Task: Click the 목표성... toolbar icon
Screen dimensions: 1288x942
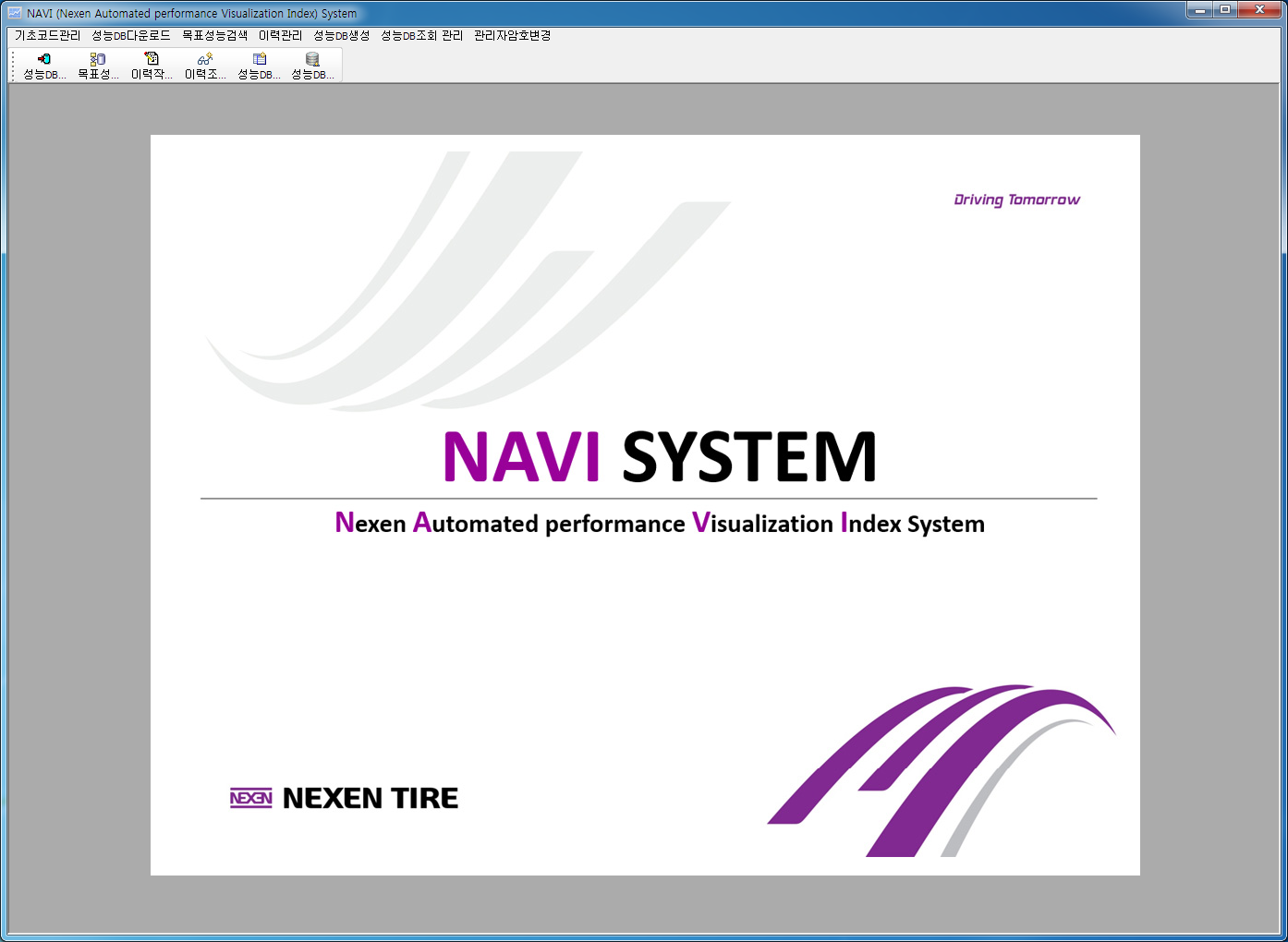Action: click(98, 66)
